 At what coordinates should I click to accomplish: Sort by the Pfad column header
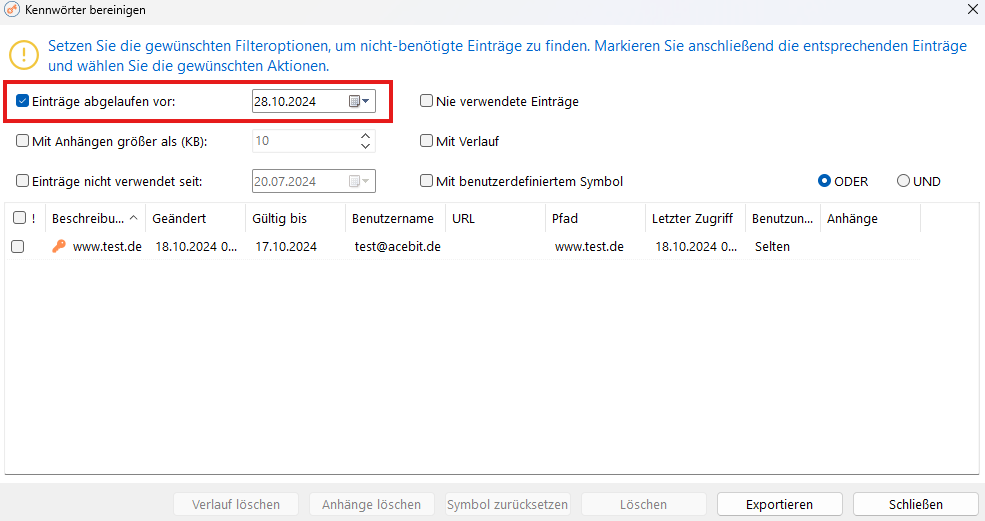pos(595,218)
